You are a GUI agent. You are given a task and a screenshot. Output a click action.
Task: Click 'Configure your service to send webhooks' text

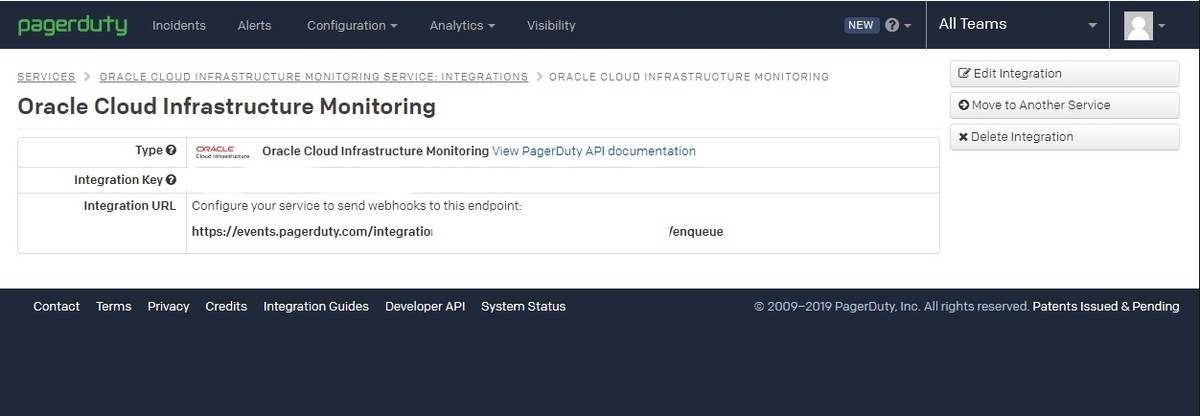[357, 206]
